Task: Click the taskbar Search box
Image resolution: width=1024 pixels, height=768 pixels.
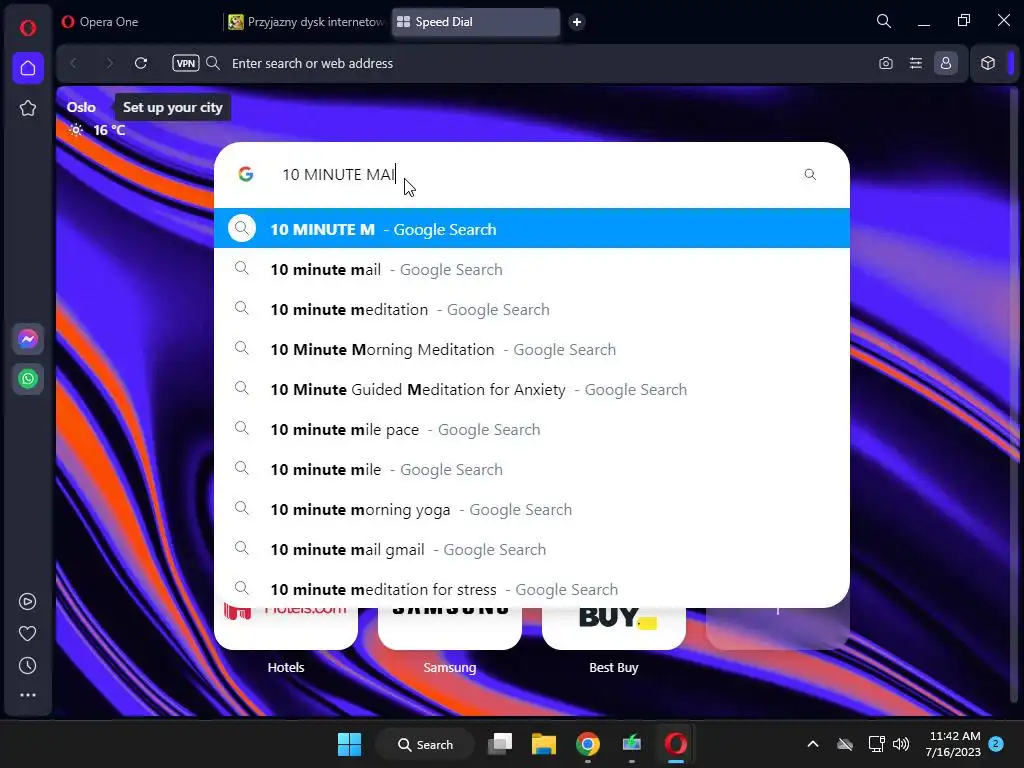Action: click(x=425, y=744)
